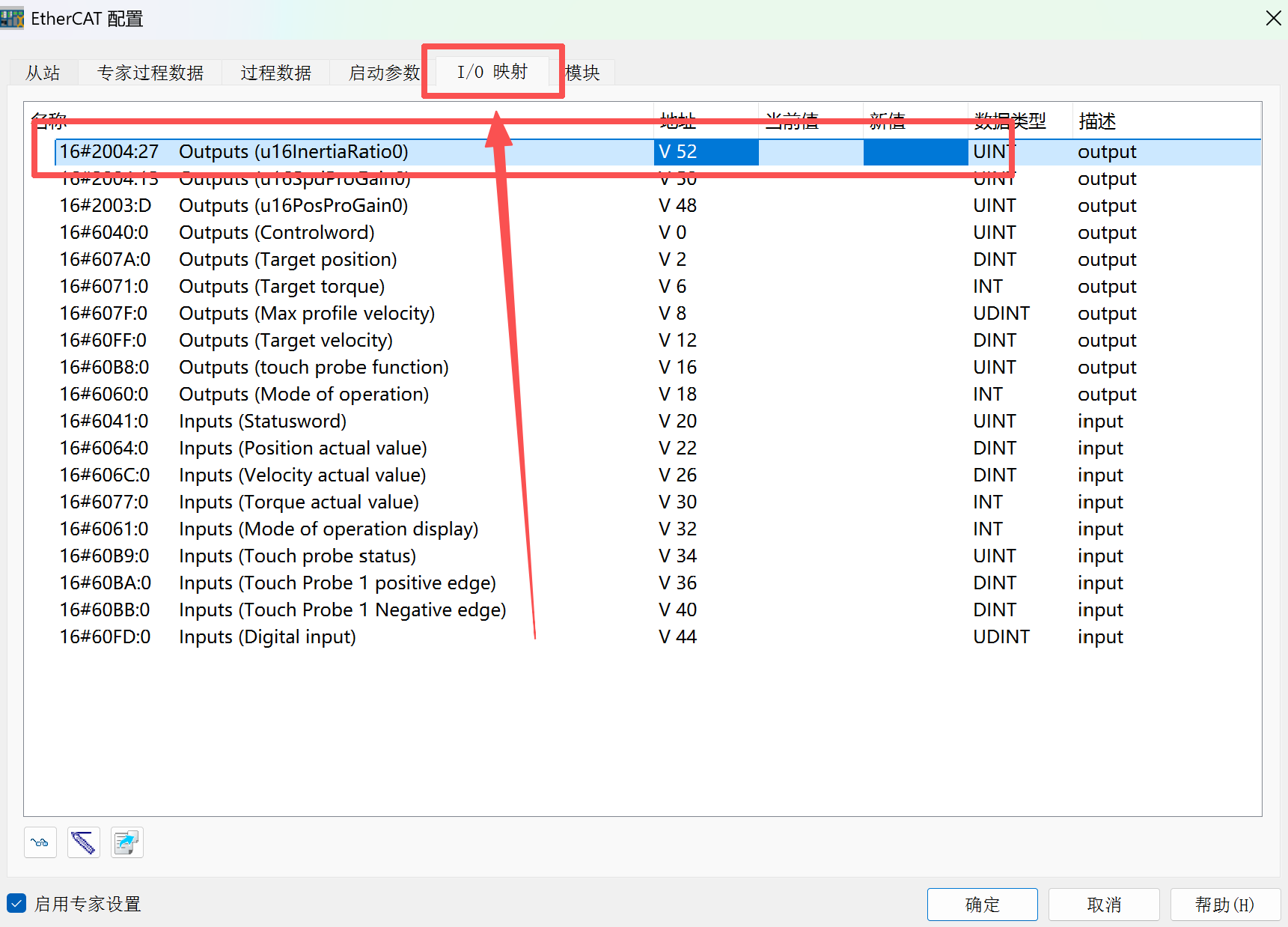Click index 16#607A:0 in the name column
1288x927 pixels.
[105, 260]
